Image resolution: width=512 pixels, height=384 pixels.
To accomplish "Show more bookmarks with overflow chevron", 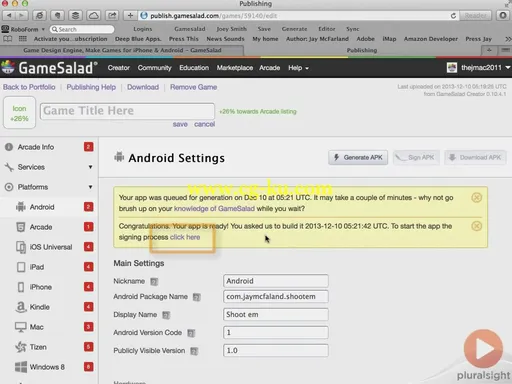I will (508, 39).
